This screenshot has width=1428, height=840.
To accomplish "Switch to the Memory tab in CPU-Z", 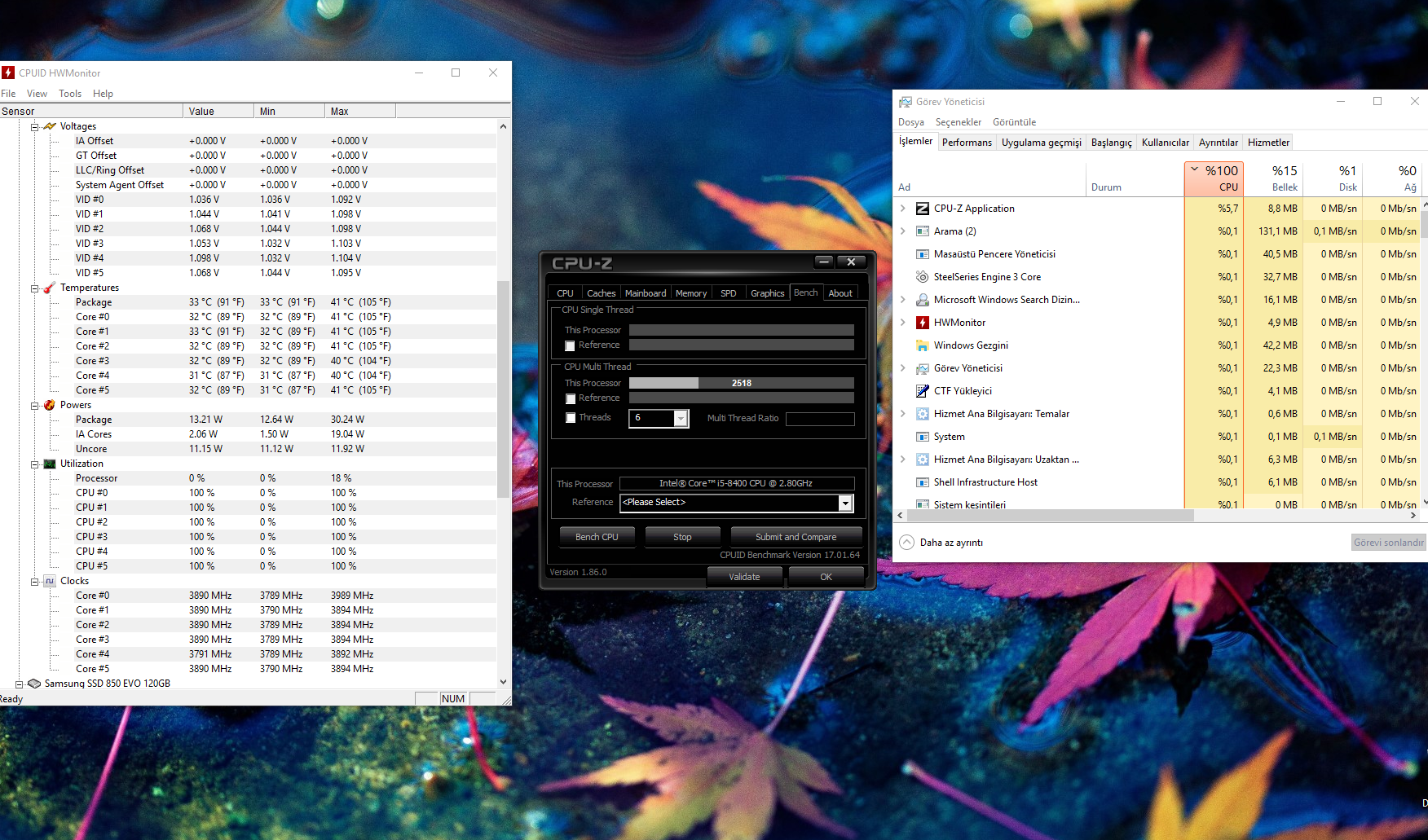I will (x=691, y=293).
